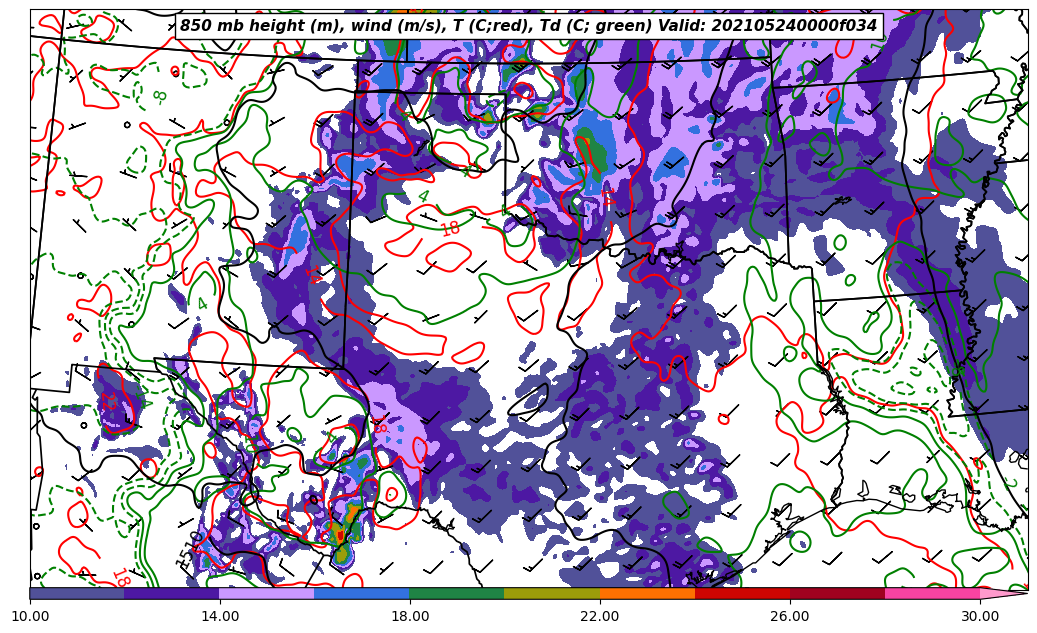
Task: Click the orange 22–24 colorbar segment
Action: click(647, 593)
